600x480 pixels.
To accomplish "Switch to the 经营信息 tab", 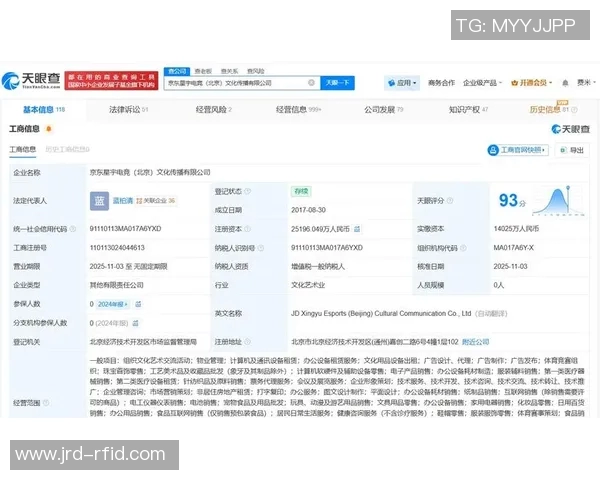I will [x=298, y=110].
